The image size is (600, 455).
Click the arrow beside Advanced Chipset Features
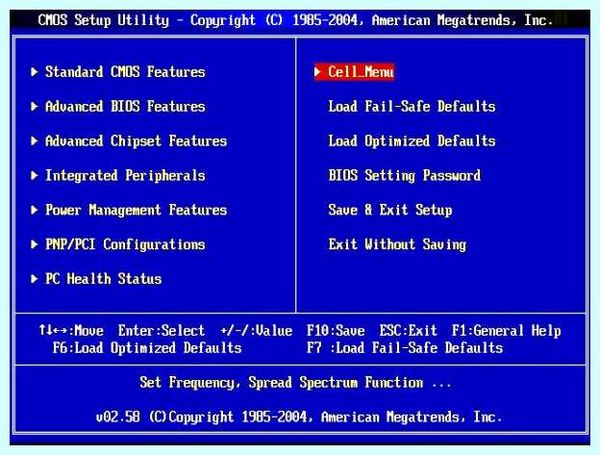34,141
